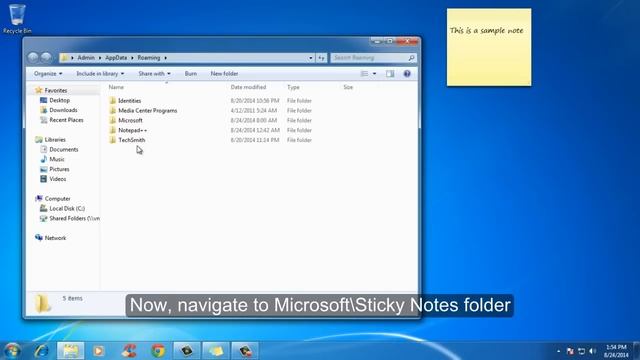Select Libraries in navigation pane
Viewport: 640px width, 360px height.
[55, 140]
